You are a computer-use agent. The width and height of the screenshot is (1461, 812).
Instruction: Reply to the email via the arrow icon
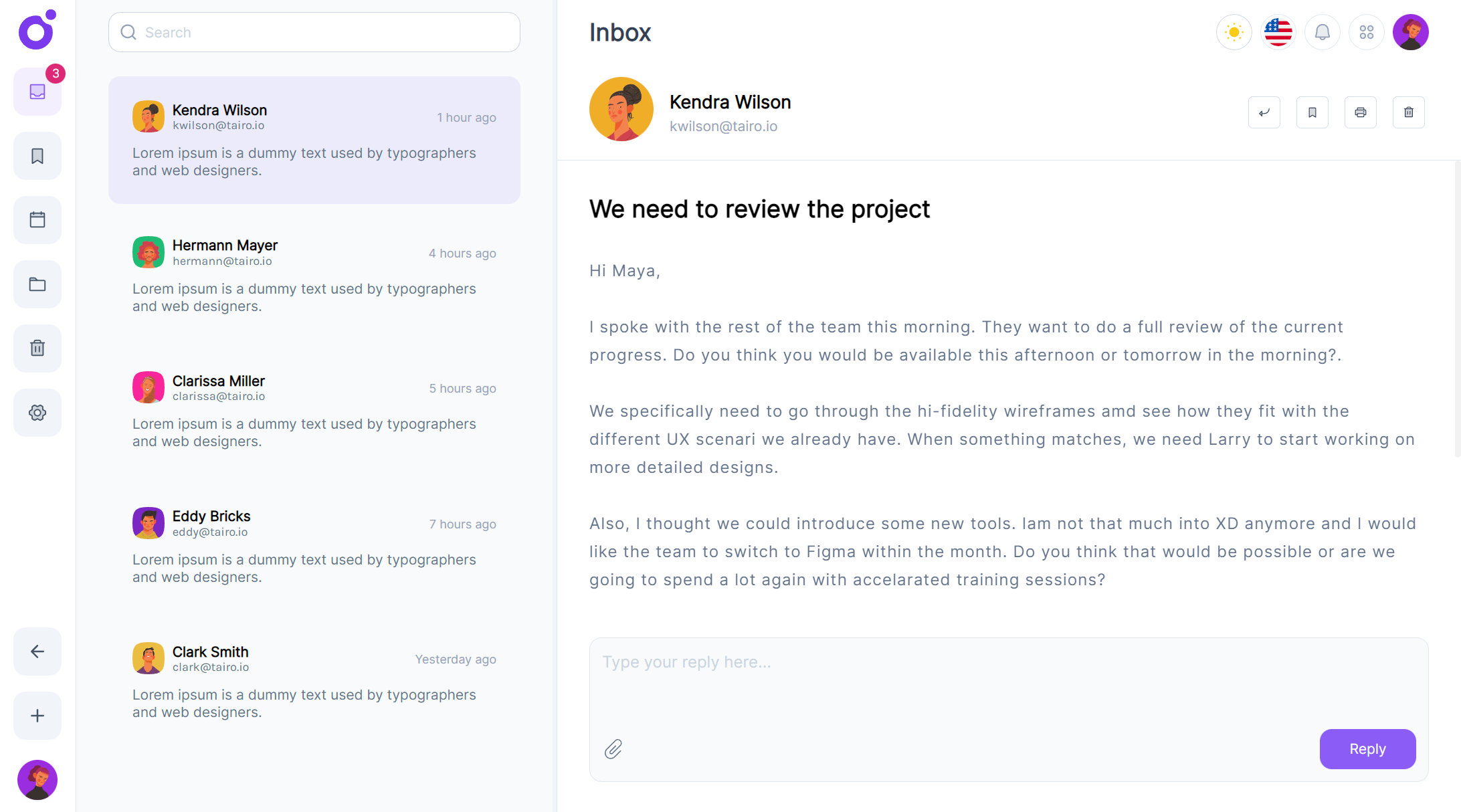pos(1264,112)
